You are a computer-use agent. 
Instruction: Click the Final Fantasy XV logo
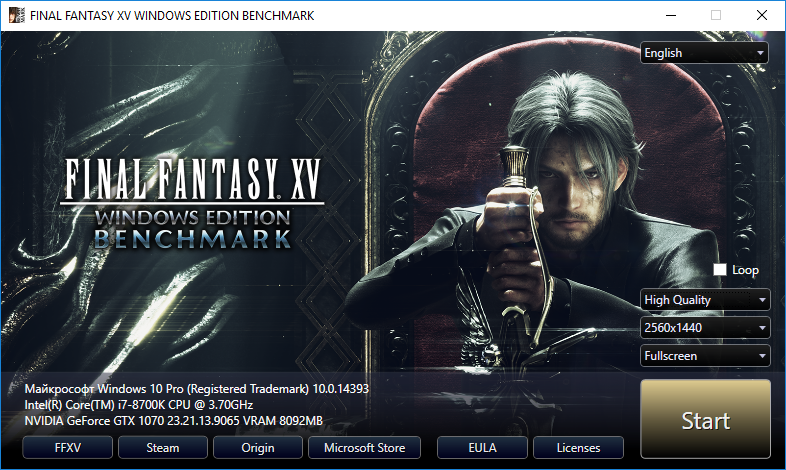[x=192, y=203]
